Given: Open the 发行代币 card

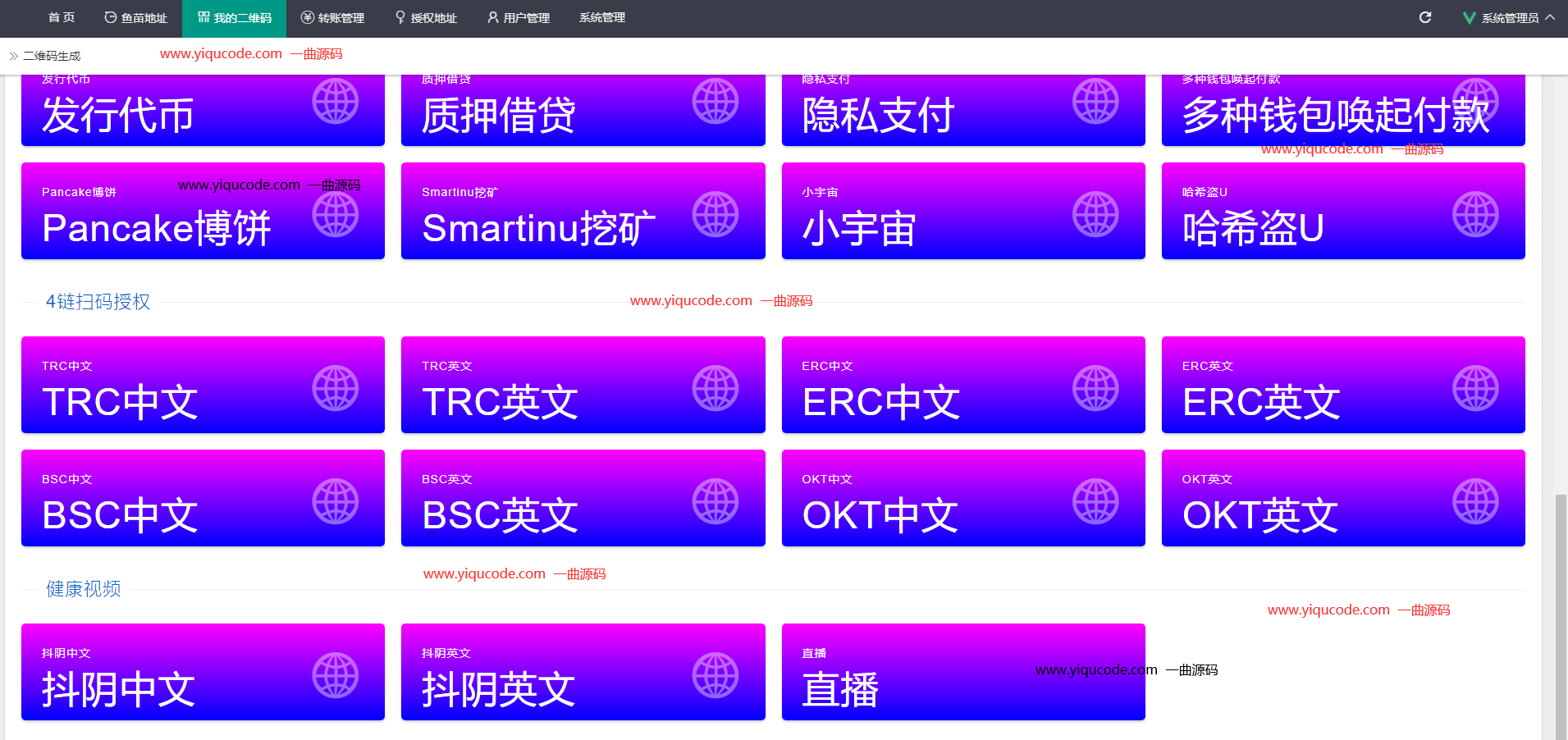Looking at the screenshot, I should [203, 110].
